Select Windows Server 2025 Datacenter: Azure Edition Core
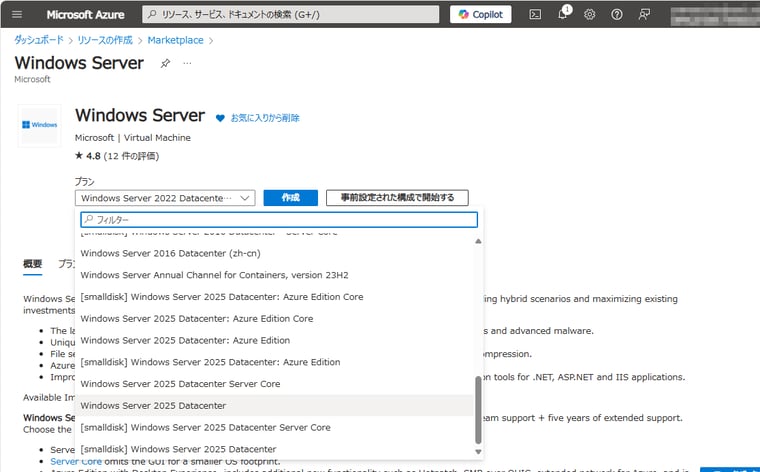 point(274,318)
